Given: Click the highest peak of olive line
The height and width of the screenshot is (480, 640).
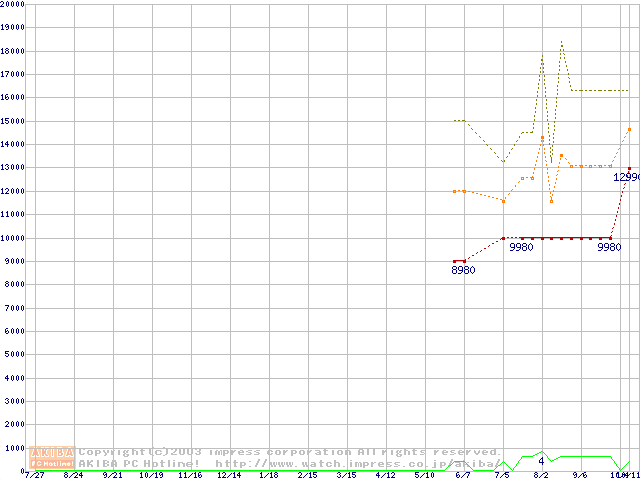Looking at the screenshot, I should 562,42.
